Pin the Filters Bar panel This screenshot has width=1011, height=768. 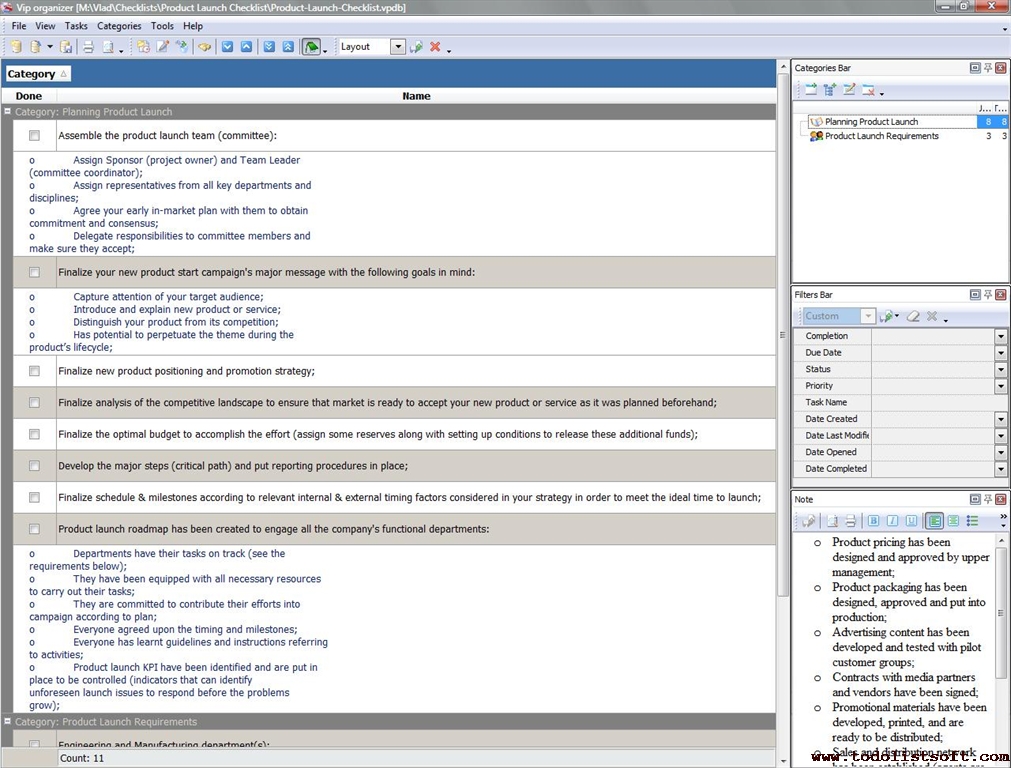tap(987, 295)
